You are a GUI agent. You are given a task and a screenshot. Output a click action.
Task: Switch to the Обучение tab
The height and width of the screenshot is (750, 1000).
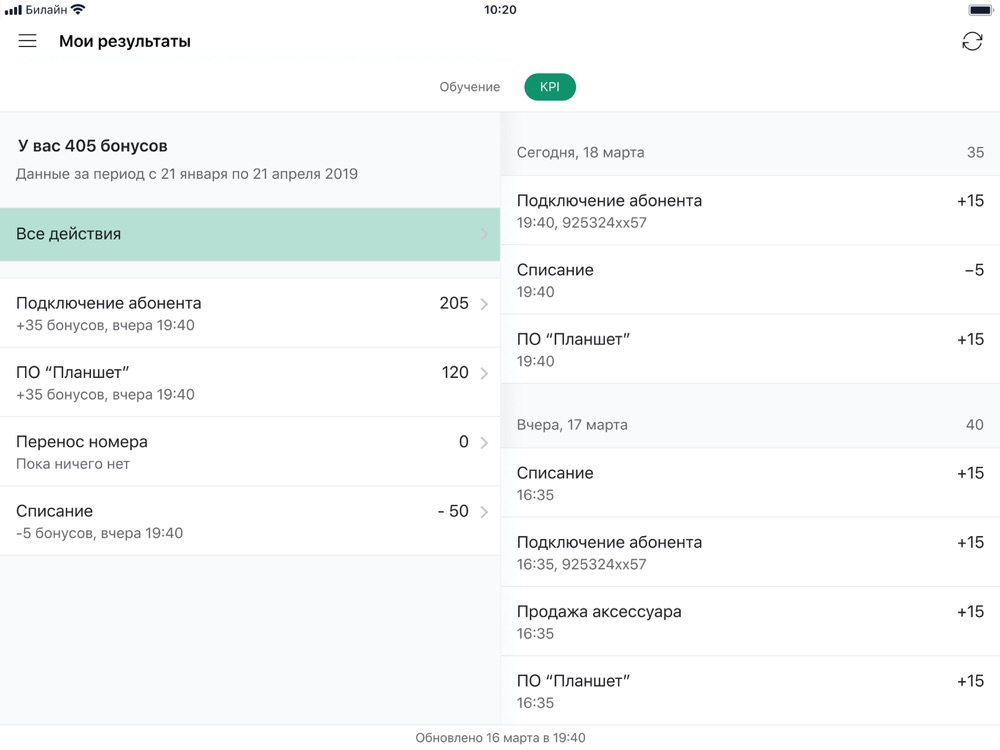click(469, 87)
